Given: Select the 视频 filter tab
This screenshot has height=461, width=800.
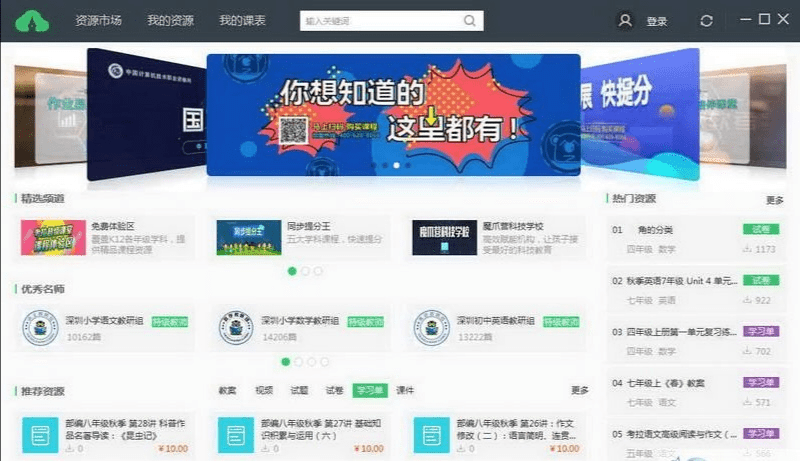Looking at the screenshot, I should 264,390.
